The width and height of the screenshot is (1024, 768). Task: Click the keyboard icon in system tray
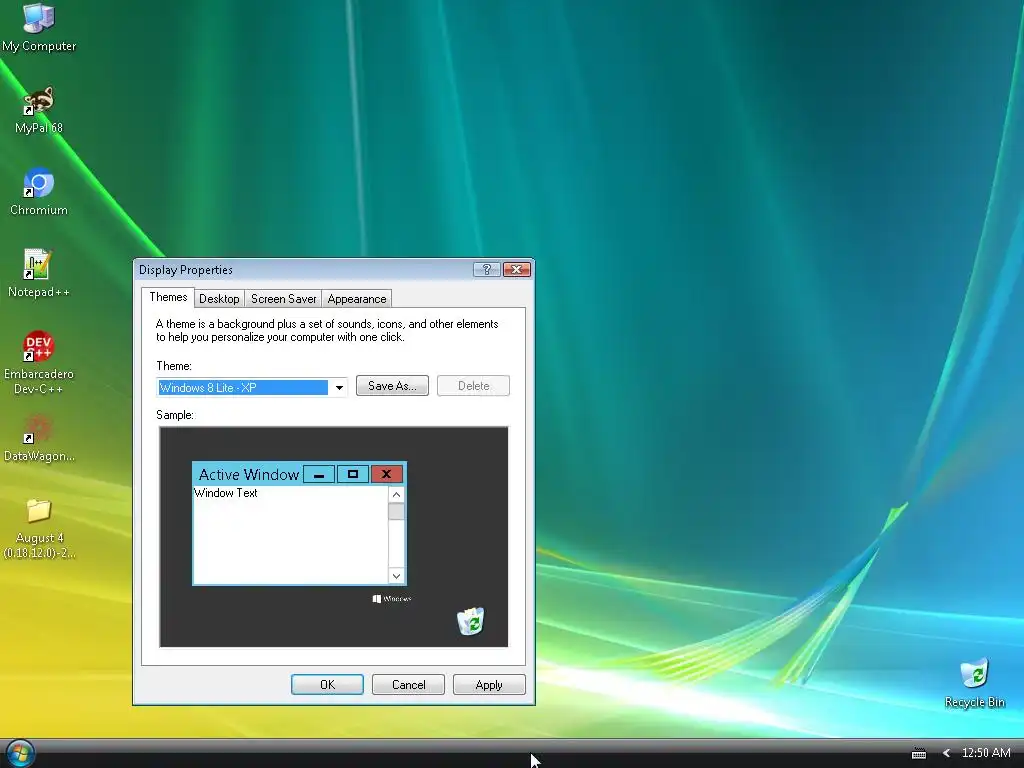tap(919, 754)
